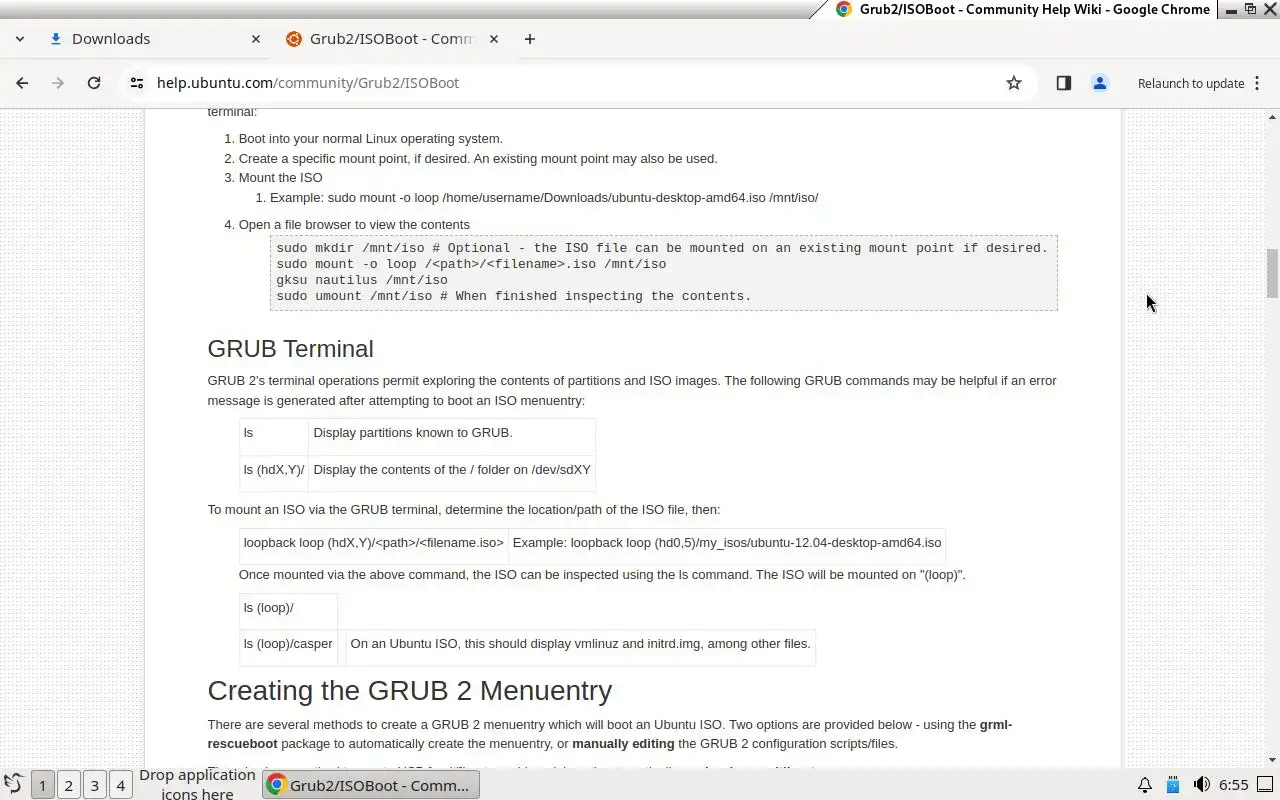Click Relaunch to update button
This screenshot has height=800, width=1280.
tap(1190, 83)
